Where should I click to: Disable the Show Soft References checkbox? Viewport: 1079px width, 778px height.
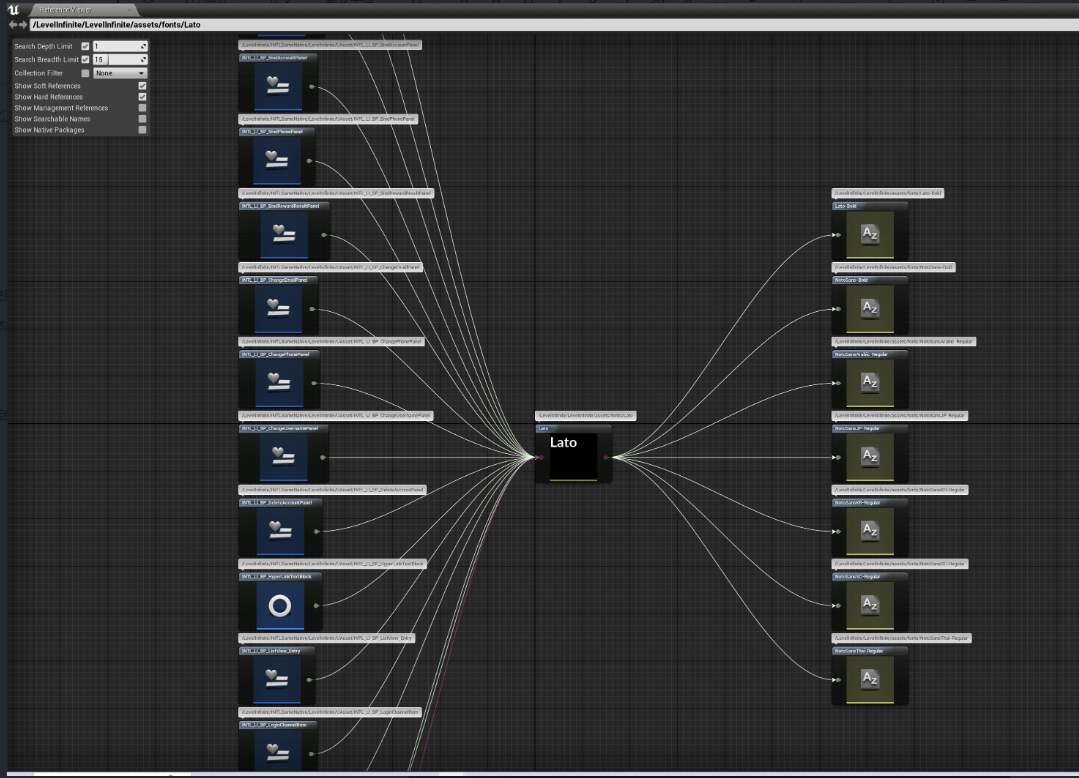click(142, 86)
